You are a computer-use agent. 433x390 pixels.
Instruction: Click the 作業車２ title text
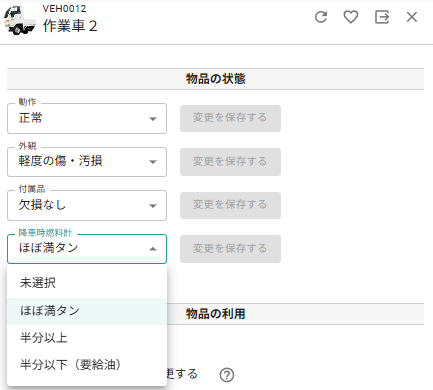pos(70,26)
